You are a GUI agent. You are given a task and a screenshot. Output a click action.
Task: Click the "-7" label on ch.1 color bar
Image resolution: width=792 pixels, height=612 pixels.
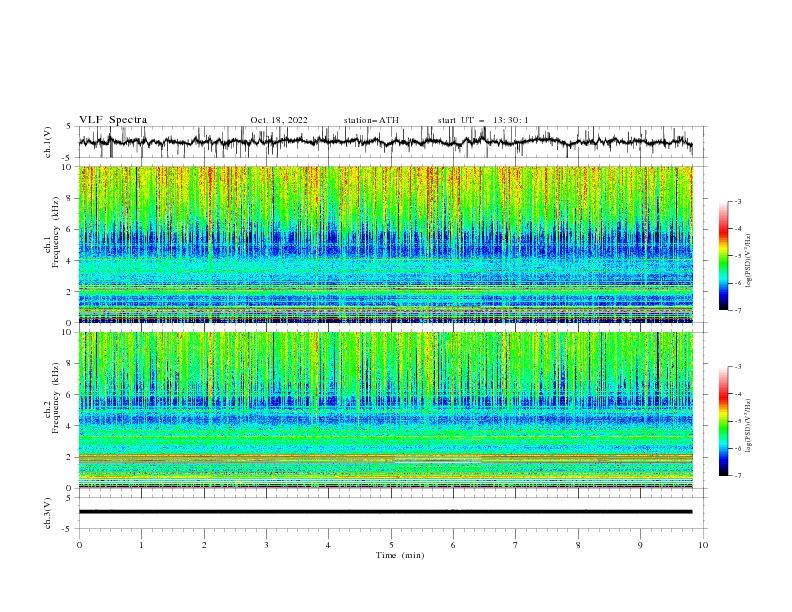click(x=738, y=310)
